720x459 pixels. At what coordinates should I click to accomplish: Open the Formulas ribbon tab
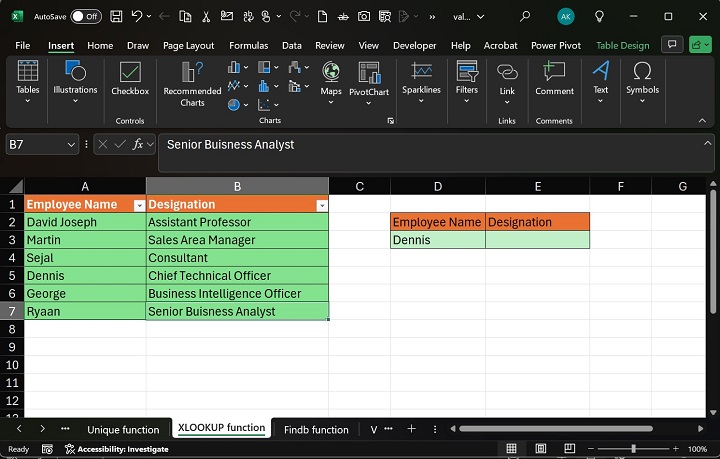[x=248, y=45]
